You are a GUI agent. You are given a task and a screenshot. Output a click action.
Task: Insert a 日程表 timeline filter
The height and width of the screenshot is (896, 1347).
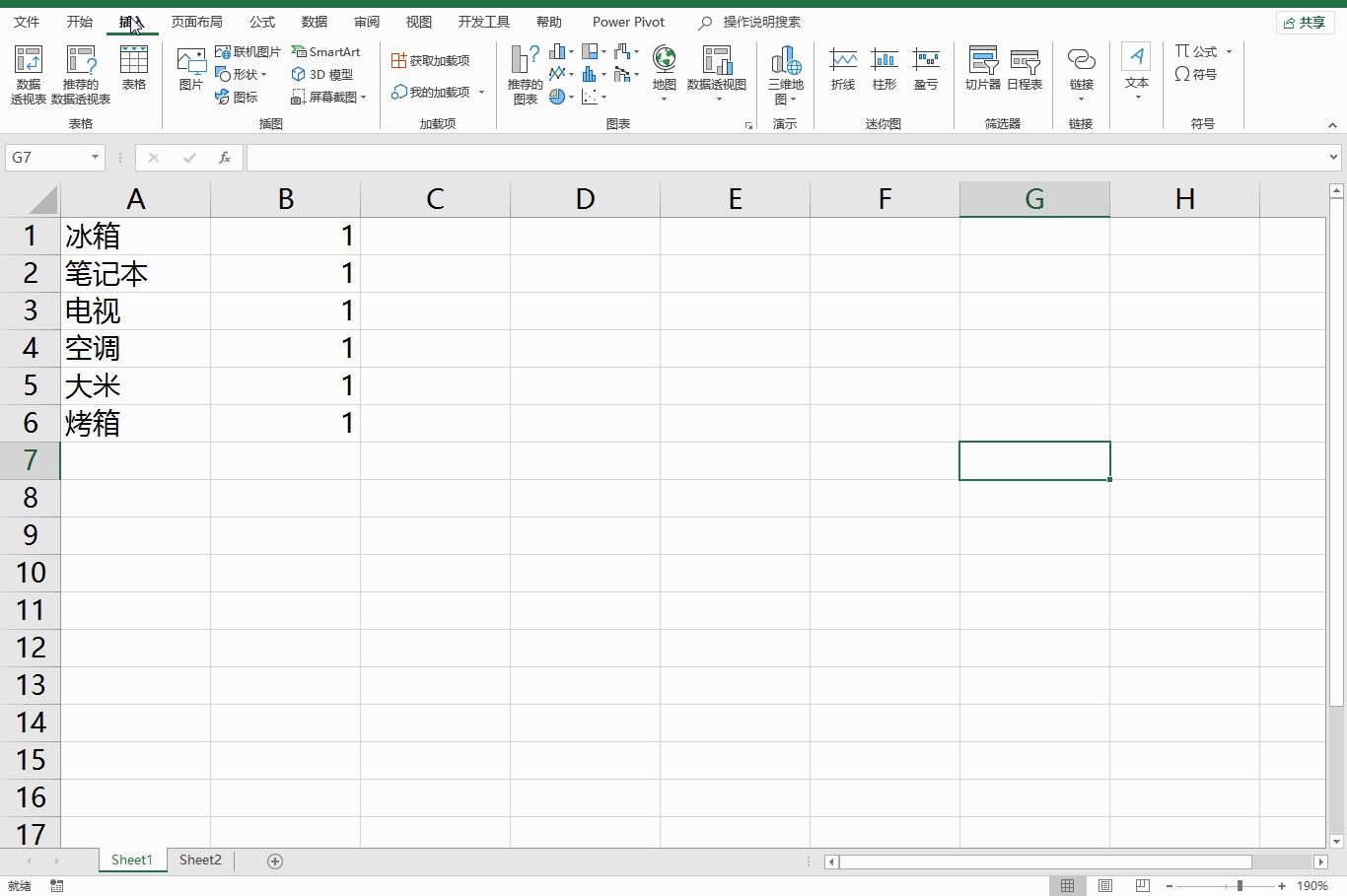point(1025,69)
